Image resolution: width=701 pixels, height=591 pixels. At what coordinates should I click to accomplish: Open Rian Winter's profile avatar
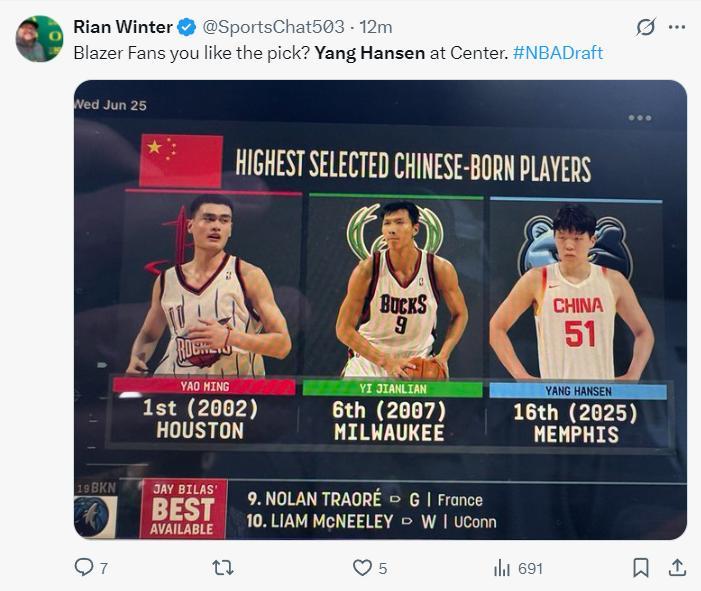39,39
